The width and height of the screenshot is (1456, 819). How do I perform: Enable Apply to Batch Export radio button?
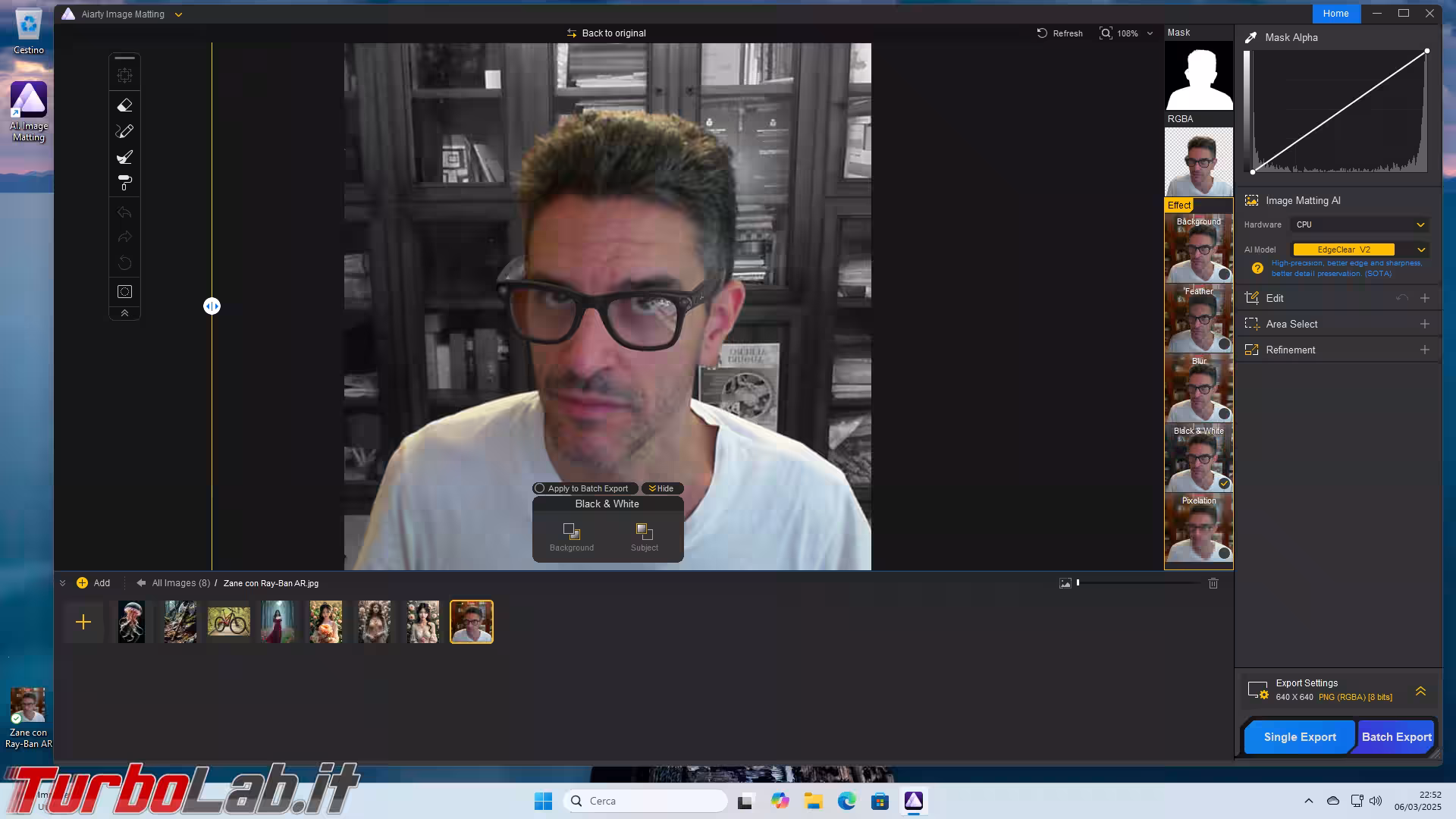tap(540, 488)
